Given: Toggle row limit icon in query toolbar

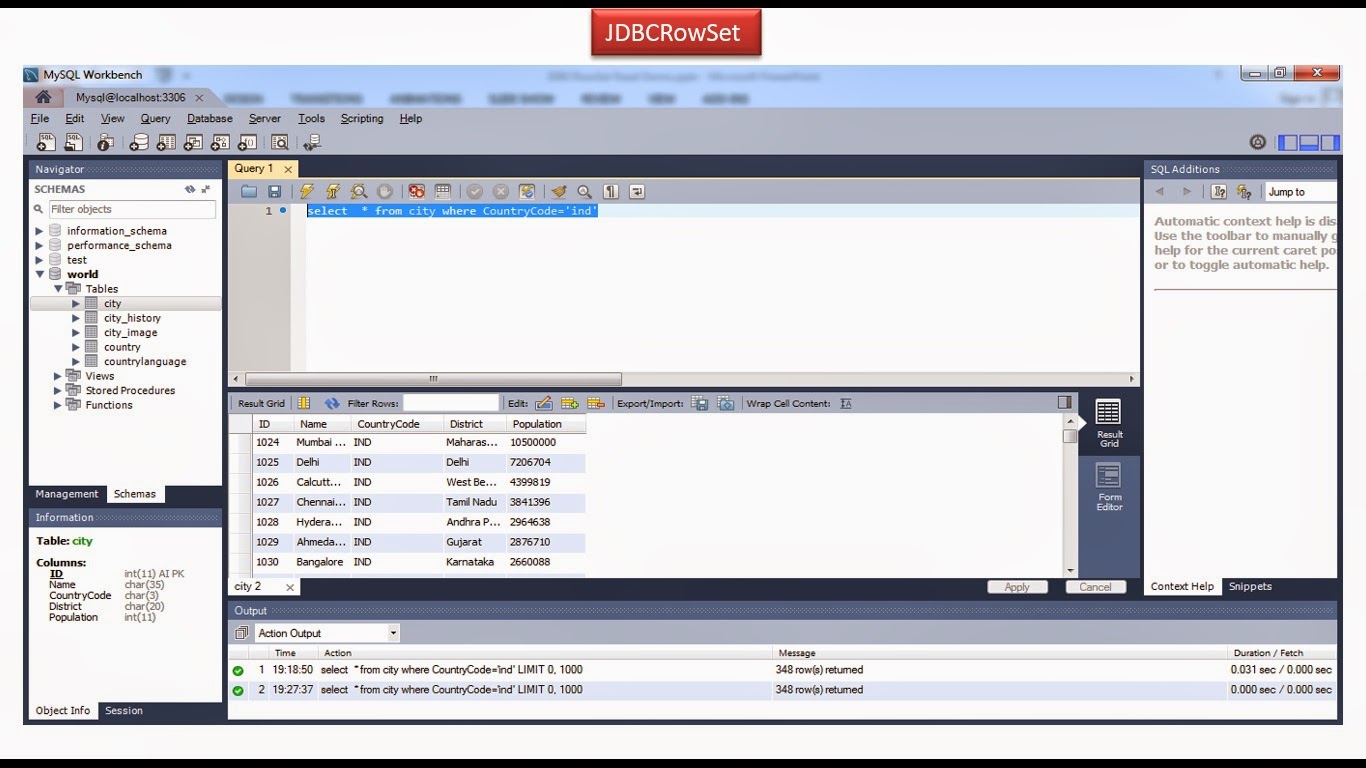Looking at the screenshot, I should tap(443, 191).
